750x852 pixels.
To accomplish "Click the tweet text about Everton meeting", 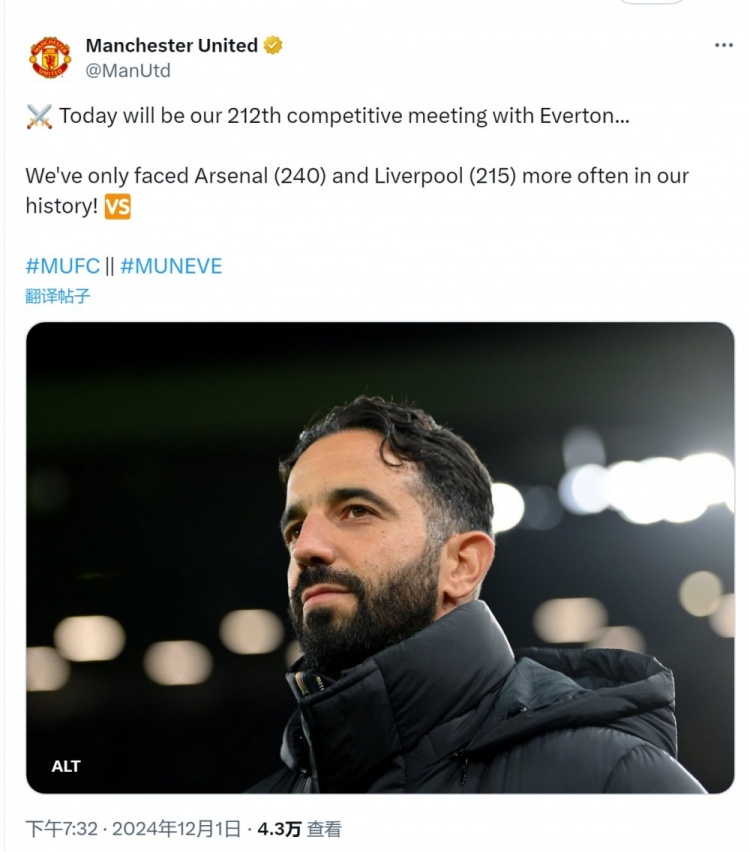I will [344, 116].
